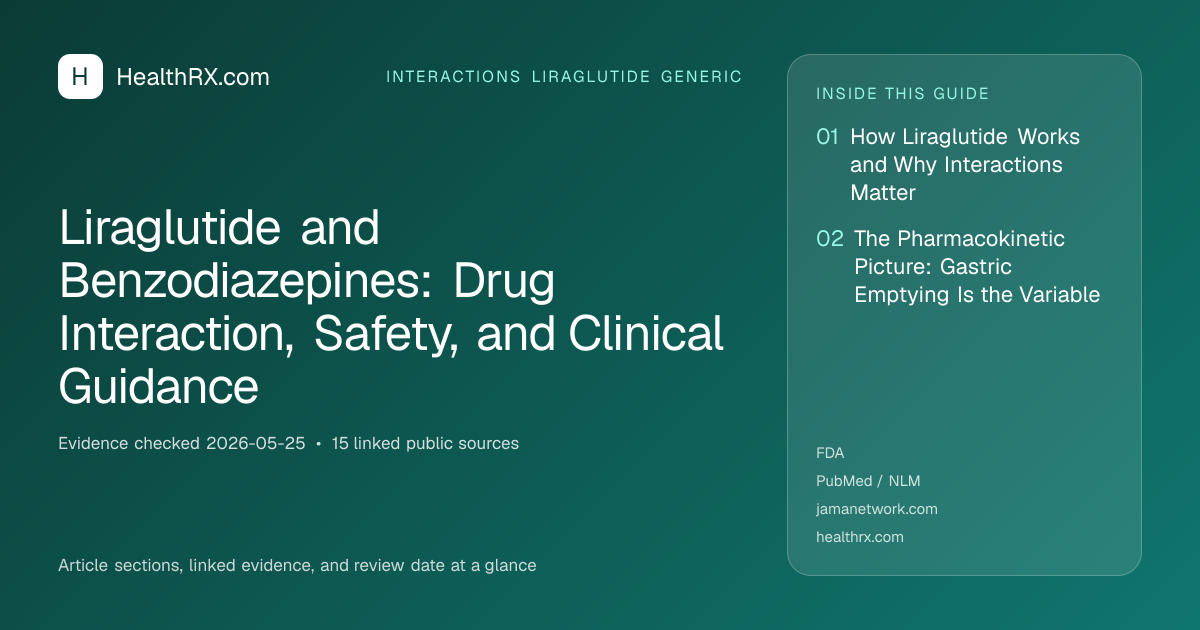Click the 'INSIDE THIS GUIDE' heading
1200x630 pixels.
pyautogui.click(x=903, y=94)
